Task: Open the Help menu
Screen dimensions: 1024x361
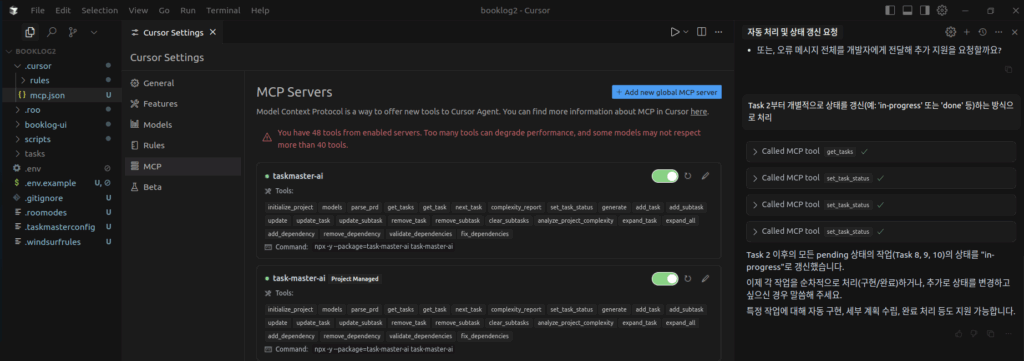Action: click(x=260, y=10)
